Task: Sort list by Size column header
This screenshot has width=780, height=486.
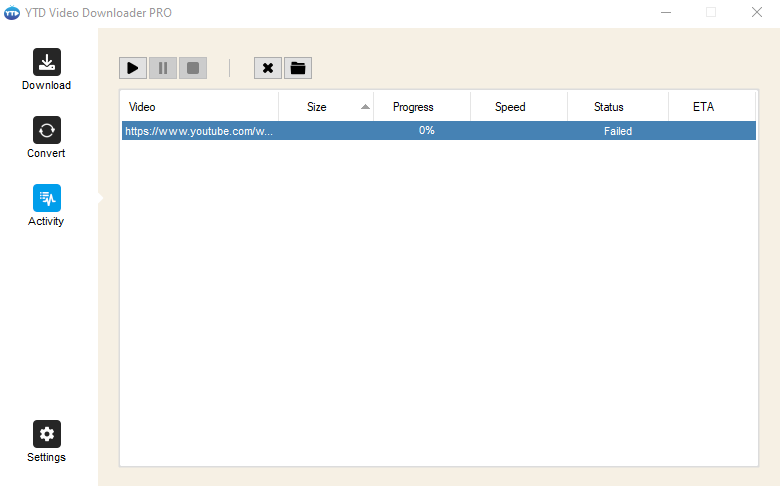Action: tap(326, 106)
